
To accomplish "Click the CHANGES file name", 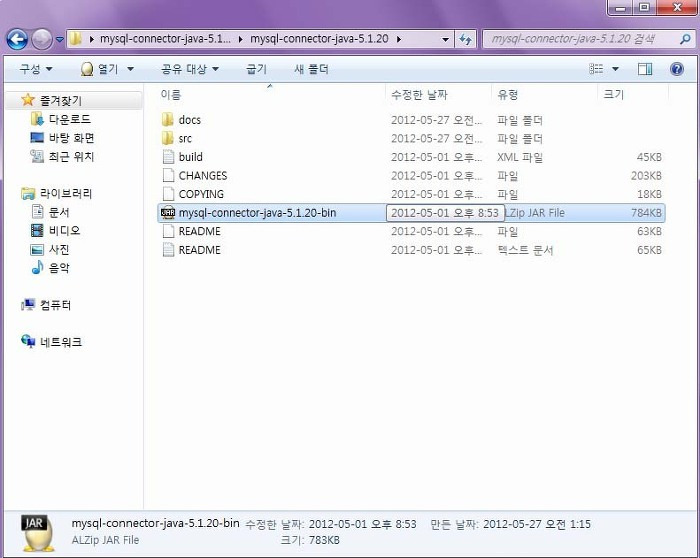I will (203, 176).
